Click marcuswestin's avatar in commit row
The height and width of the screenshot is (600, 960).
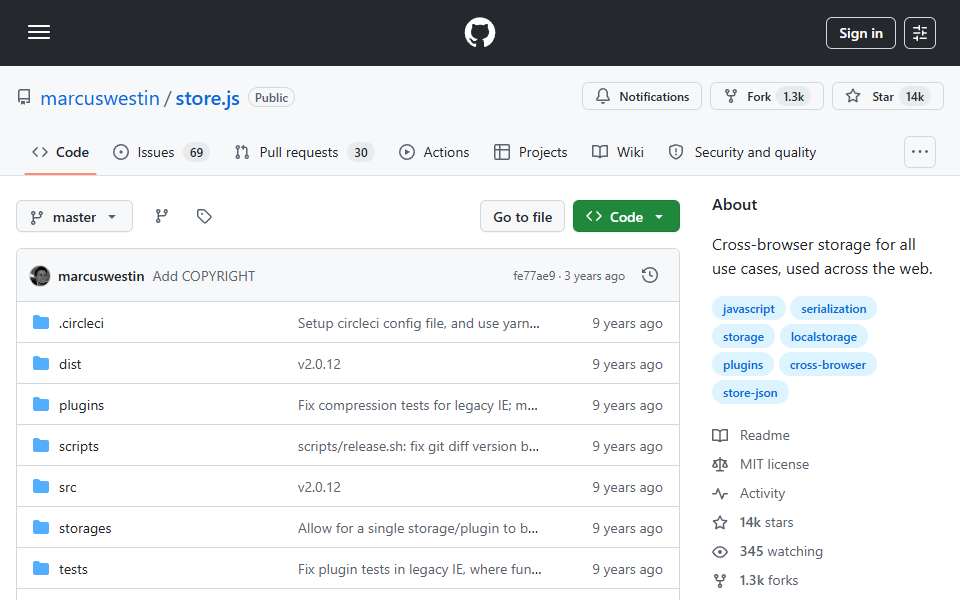click(40, 276)
